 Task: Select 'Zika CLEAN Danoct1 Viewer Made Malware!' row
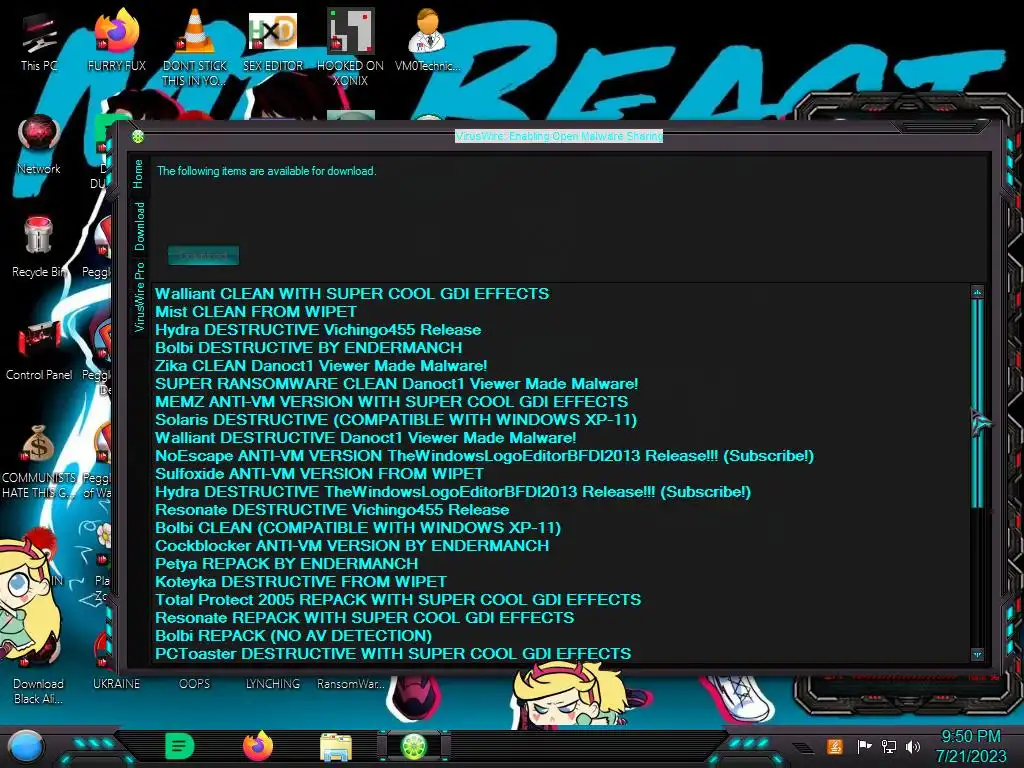321,366
